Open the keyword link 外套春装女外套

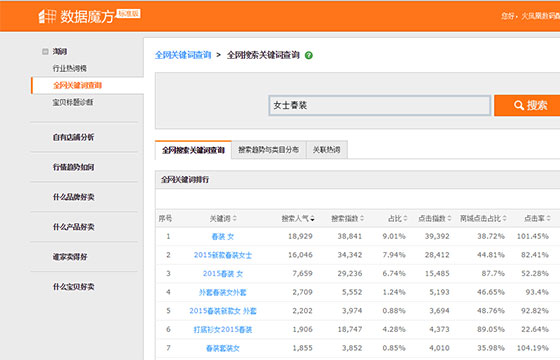click(x=222, y=292)
